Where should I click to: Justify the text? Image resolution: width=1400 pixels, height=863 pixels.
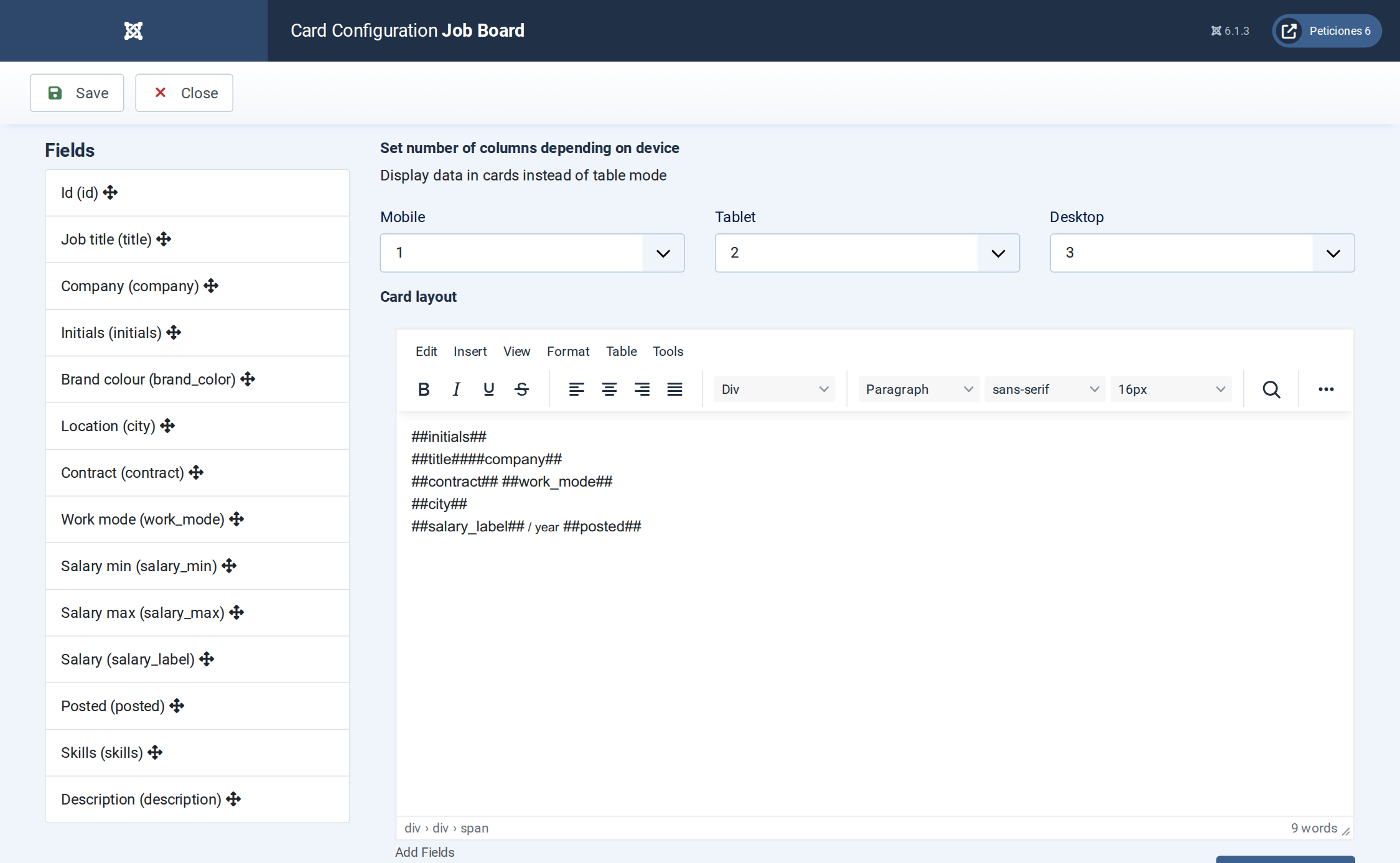point(674,390)
